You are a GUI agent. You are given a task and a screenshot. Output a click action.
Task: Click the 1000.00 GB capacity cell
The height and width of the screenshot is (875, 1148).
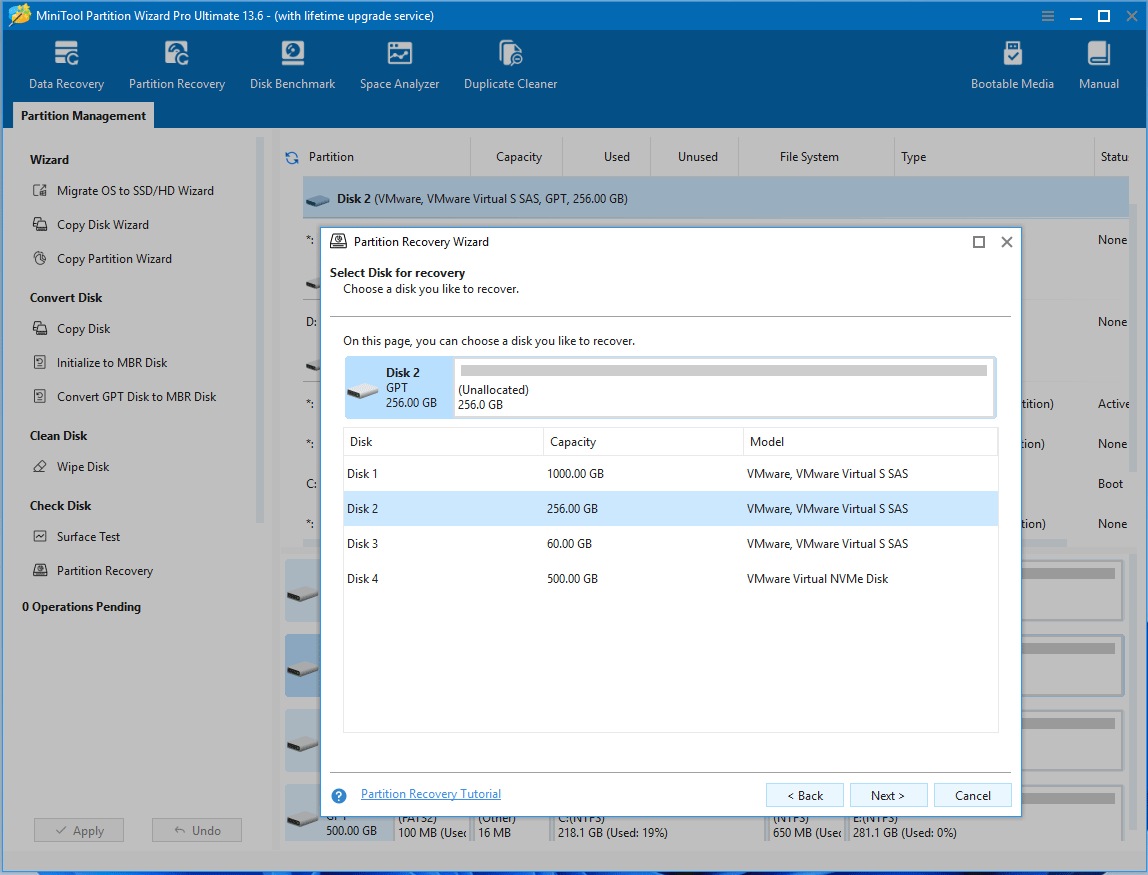tap(575, 474)
